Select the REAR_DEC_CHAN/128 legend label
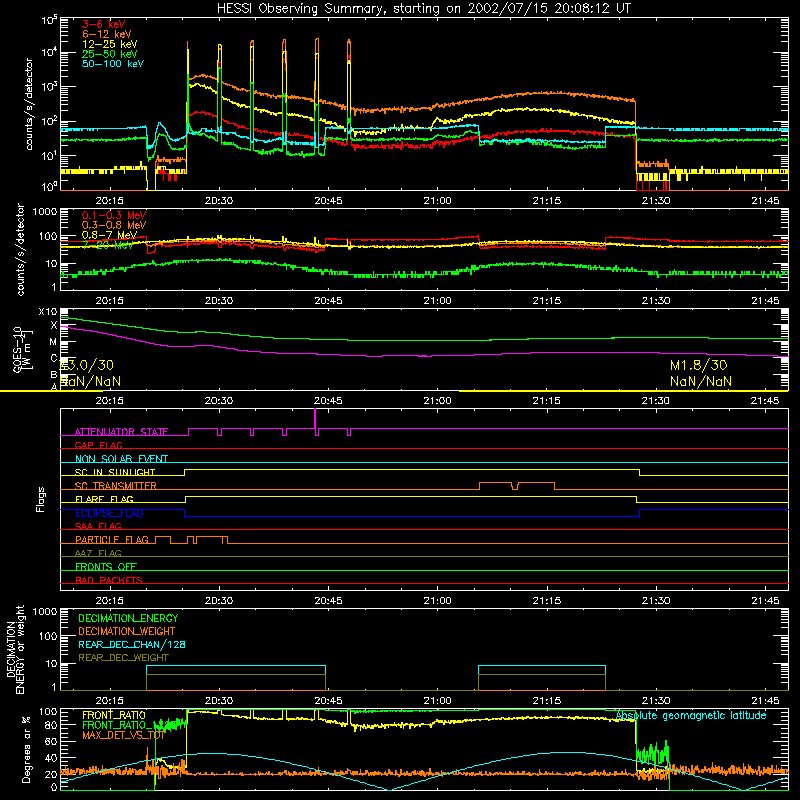 coord(132,644)
